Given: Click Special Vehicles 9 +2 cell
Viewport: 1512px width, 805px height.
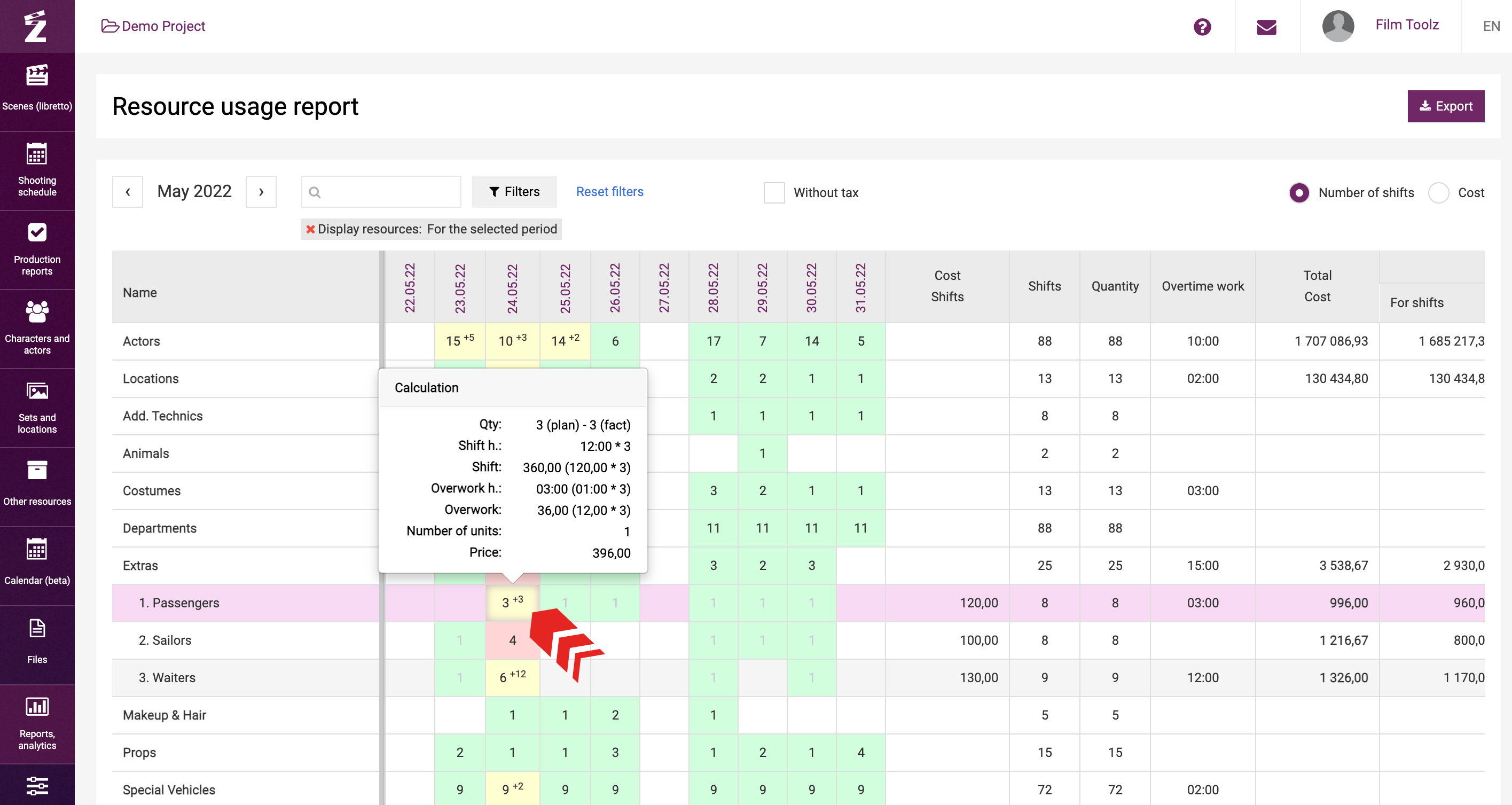Looking at the screenshot, I should click(x=512, y=790).
